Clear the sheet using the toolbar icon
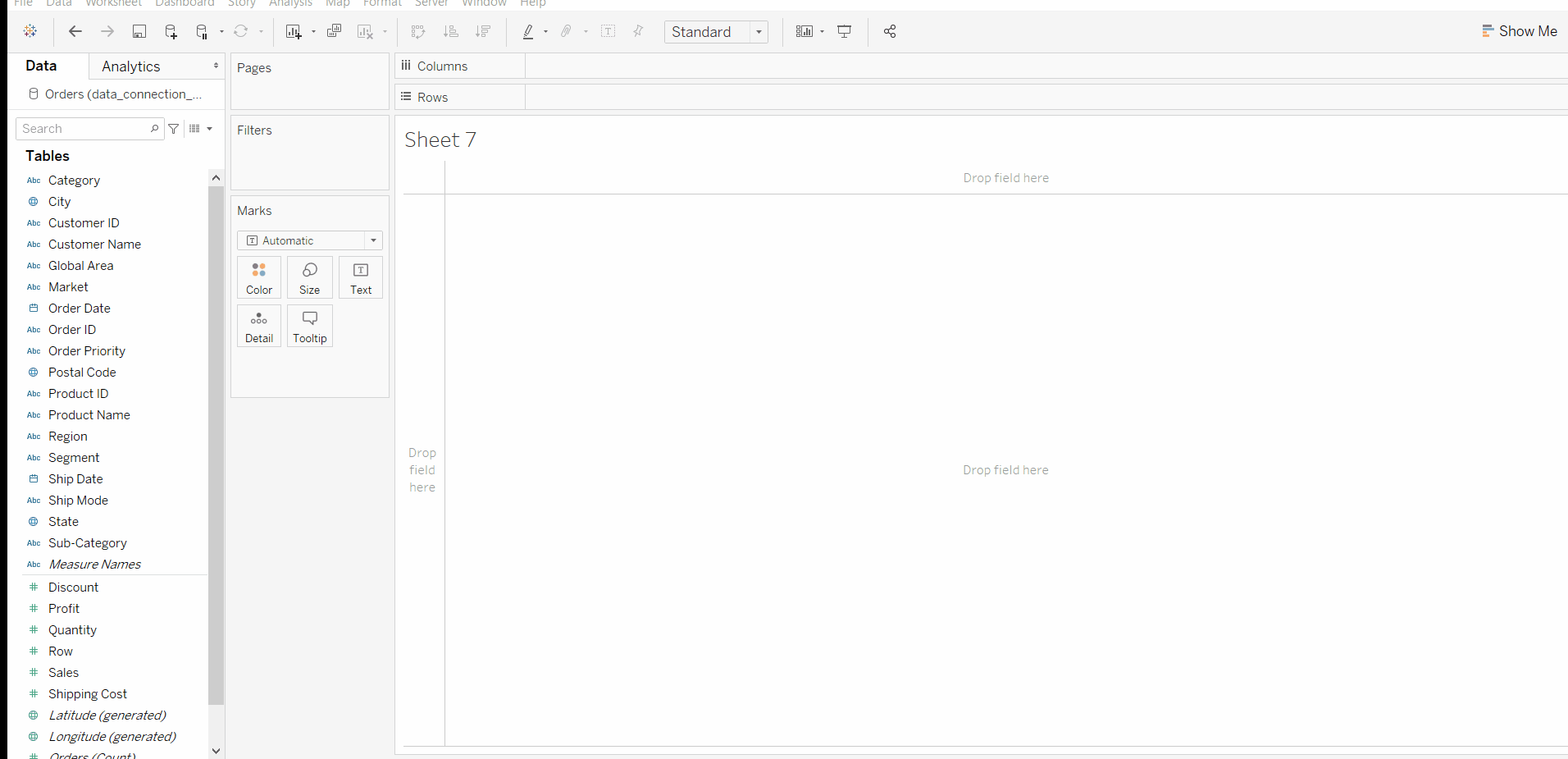This screenshot has width=1568, height=759. (366, 31)
